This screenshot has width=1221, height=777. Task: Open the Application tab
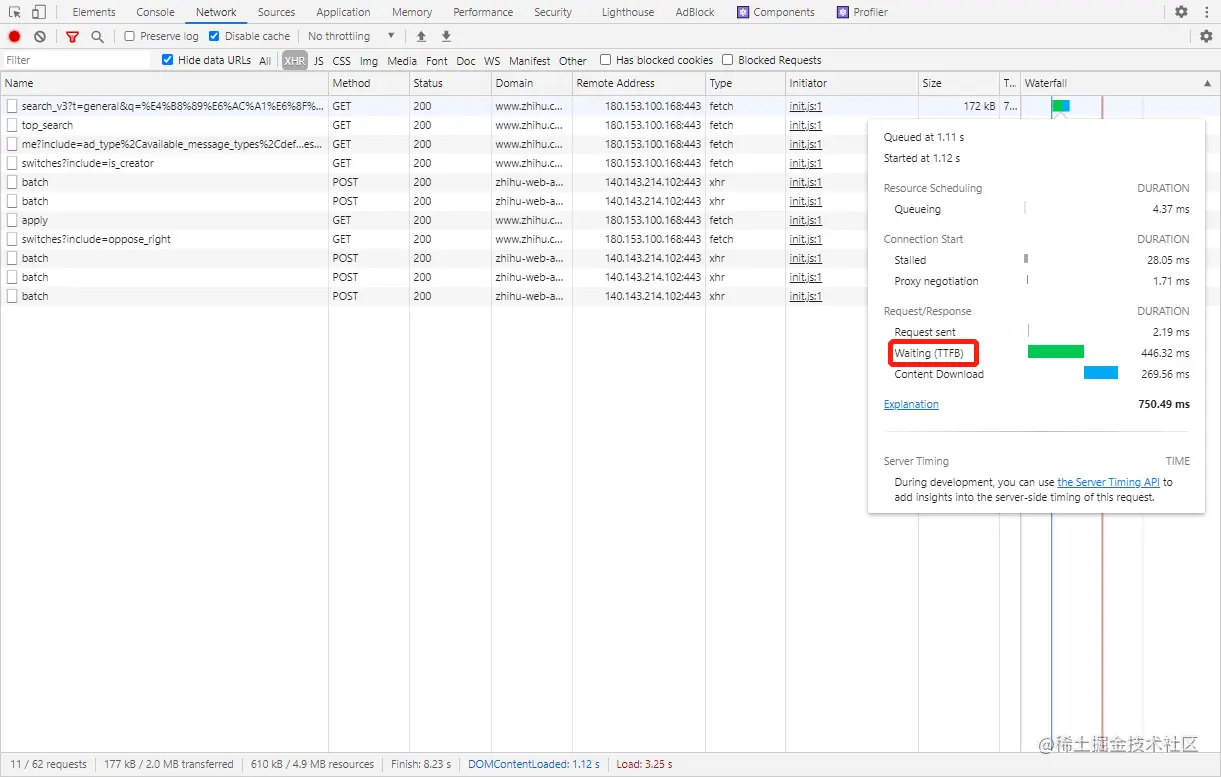pos(343,12)
